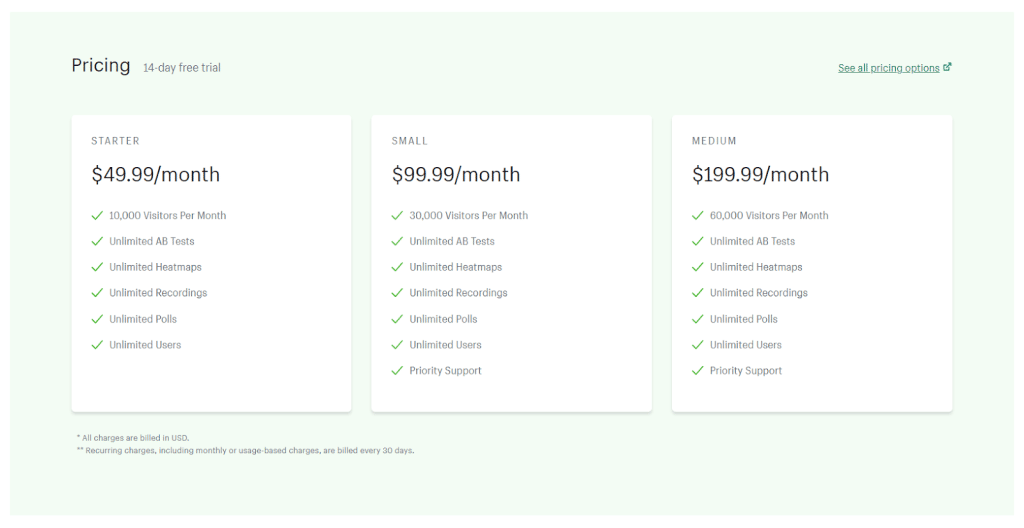Click Unlimited AB Tests in Small plan

pyautogui.click(x=452, y=241)
